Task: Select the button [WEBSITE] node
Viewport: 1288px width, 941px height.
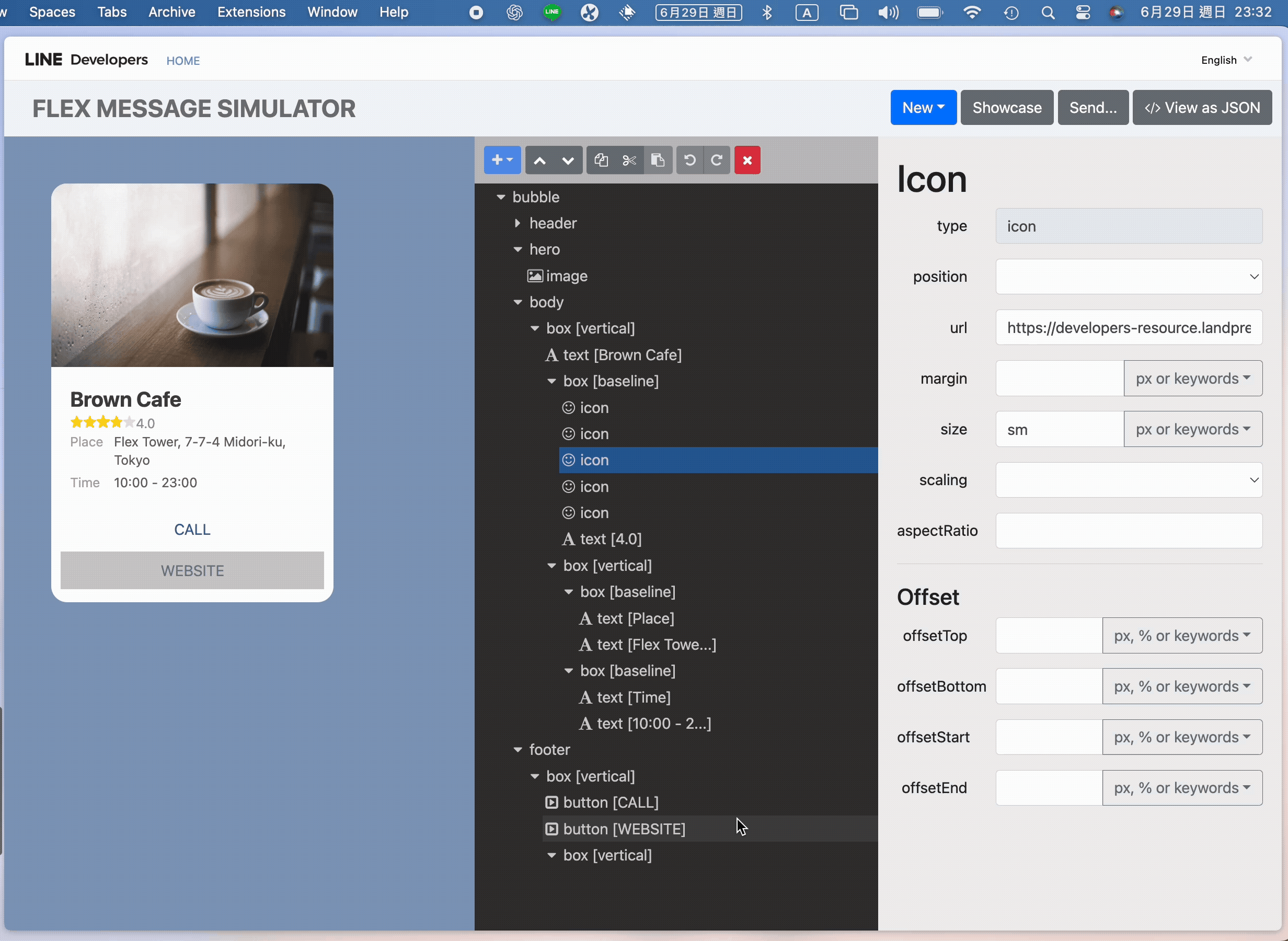Action: pos(615,829)
